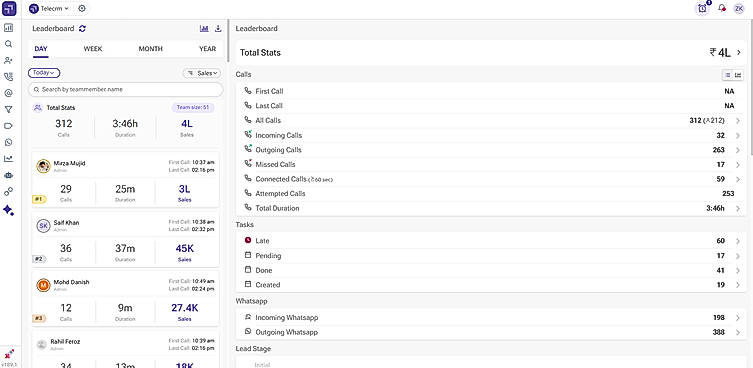Click the Mirza Mujid name
Viewport: 753px width, 368px height.
(69, 163)
